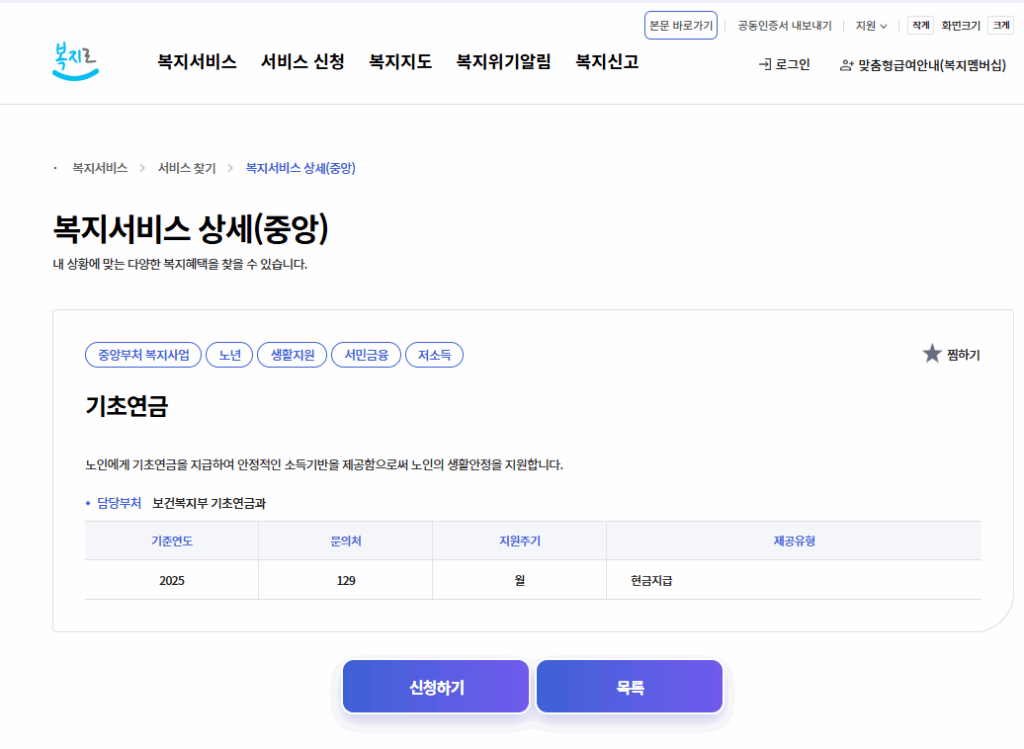
Task: Select the 작게 font size control
Action: 919,25
